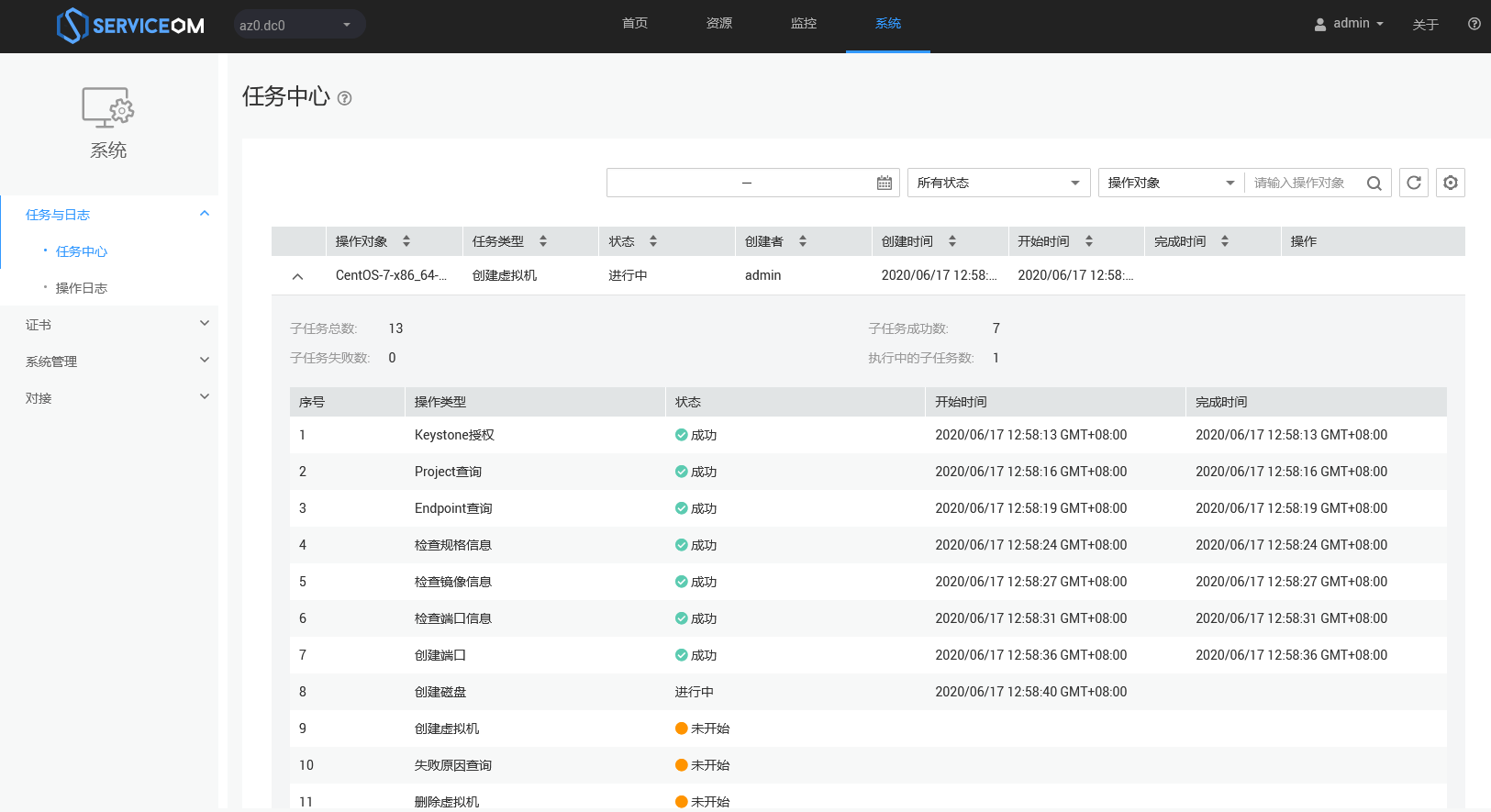
Task: Click the 进行中 status of 创建磁盘
Action: [x=695, y=692]
